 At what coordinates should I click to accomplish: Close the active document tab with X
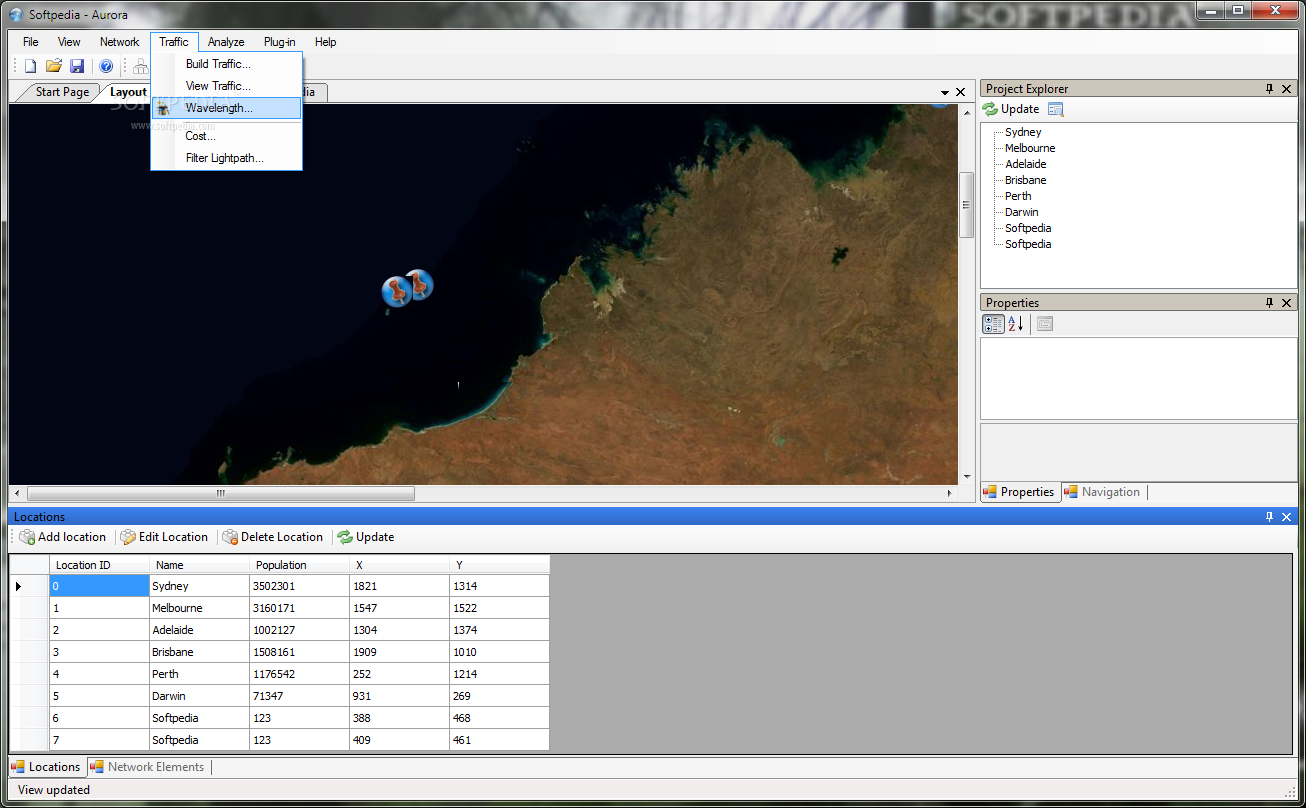[x=961, y=92]
